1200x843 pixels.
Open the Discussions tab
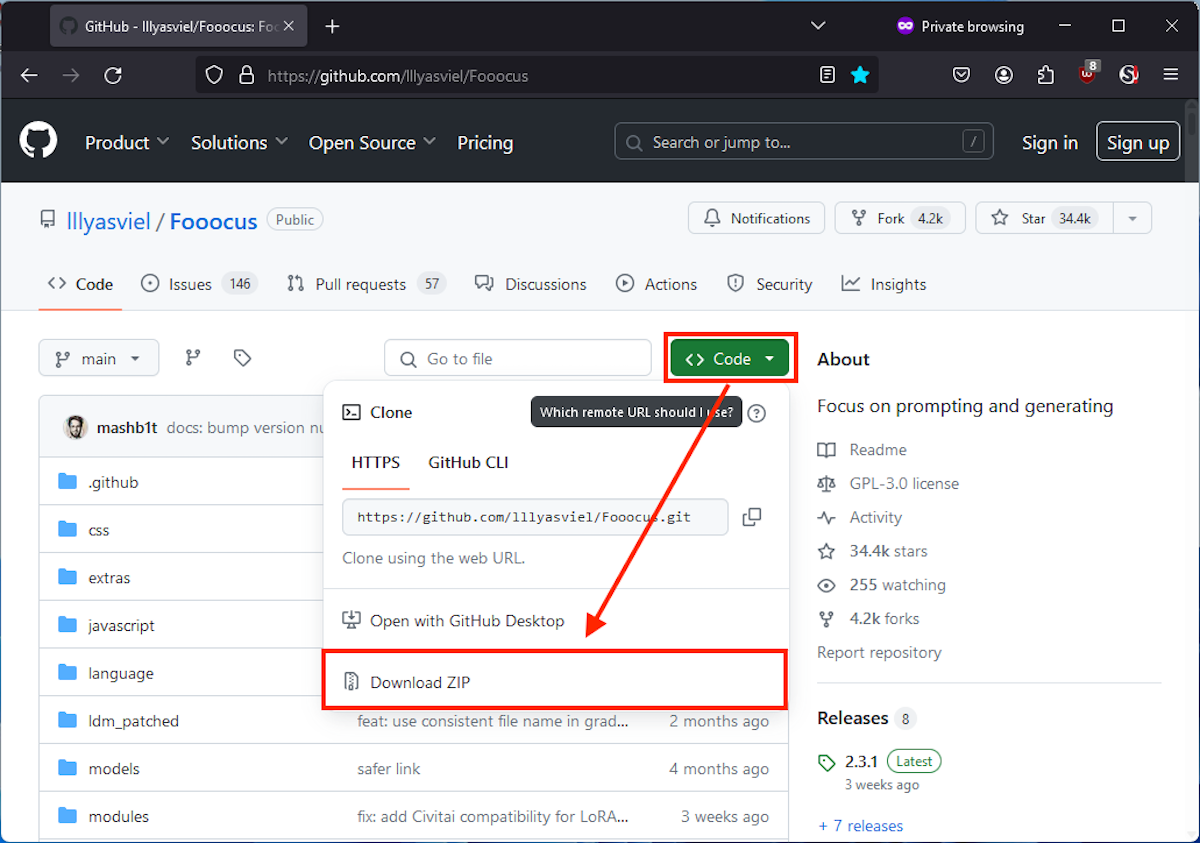pyautogui.click(x=531, y=284)
